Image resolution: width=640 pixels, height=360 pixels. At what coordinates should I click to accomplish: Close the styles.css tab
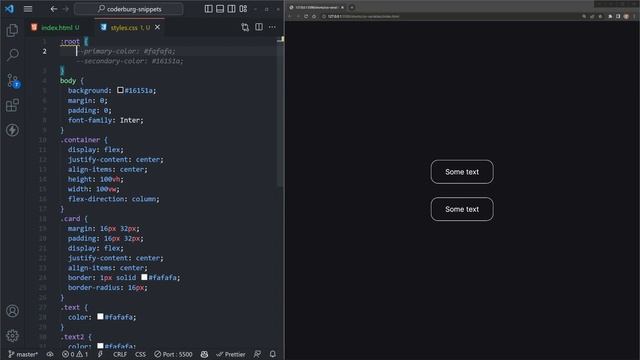coord(158,27)
